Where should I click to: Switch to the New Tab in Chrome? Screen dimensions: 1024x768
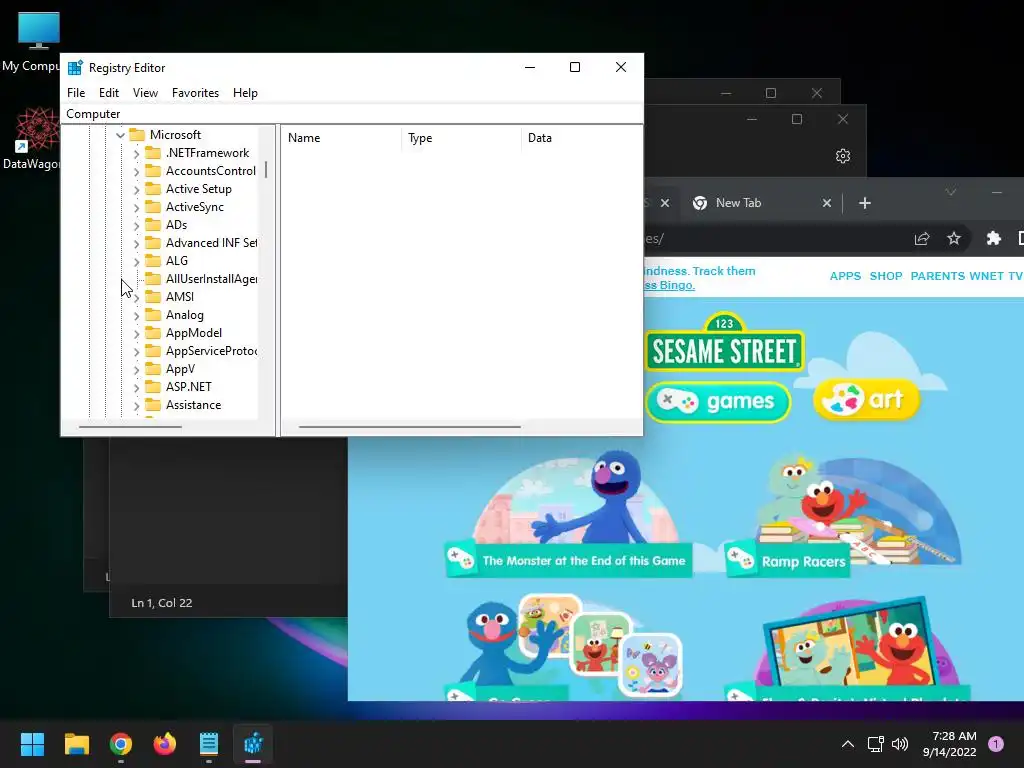738,203
